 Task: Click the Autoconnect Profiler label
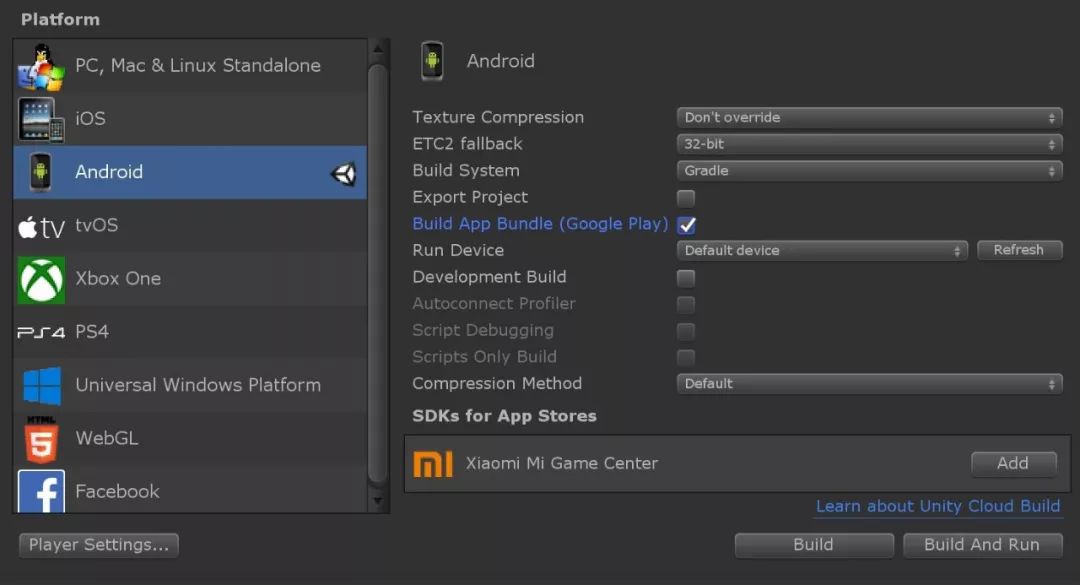tap(494, 304)
